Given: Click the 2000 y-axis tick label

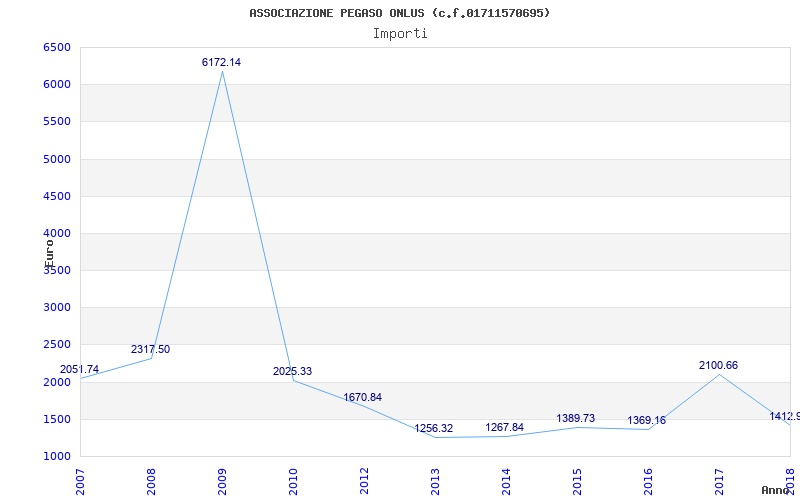Looking at the screenshot, I should point(57,382).
